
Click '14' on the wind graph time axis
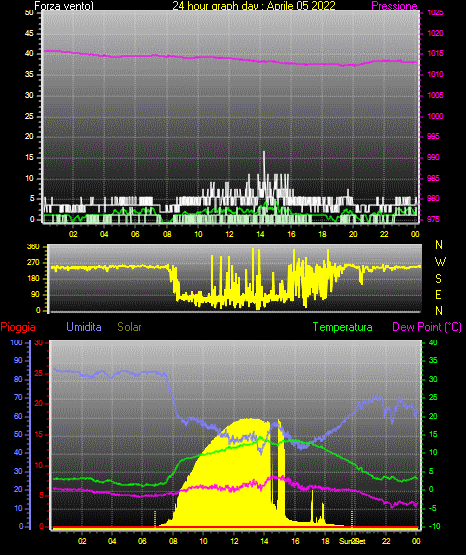click(260, 234)
